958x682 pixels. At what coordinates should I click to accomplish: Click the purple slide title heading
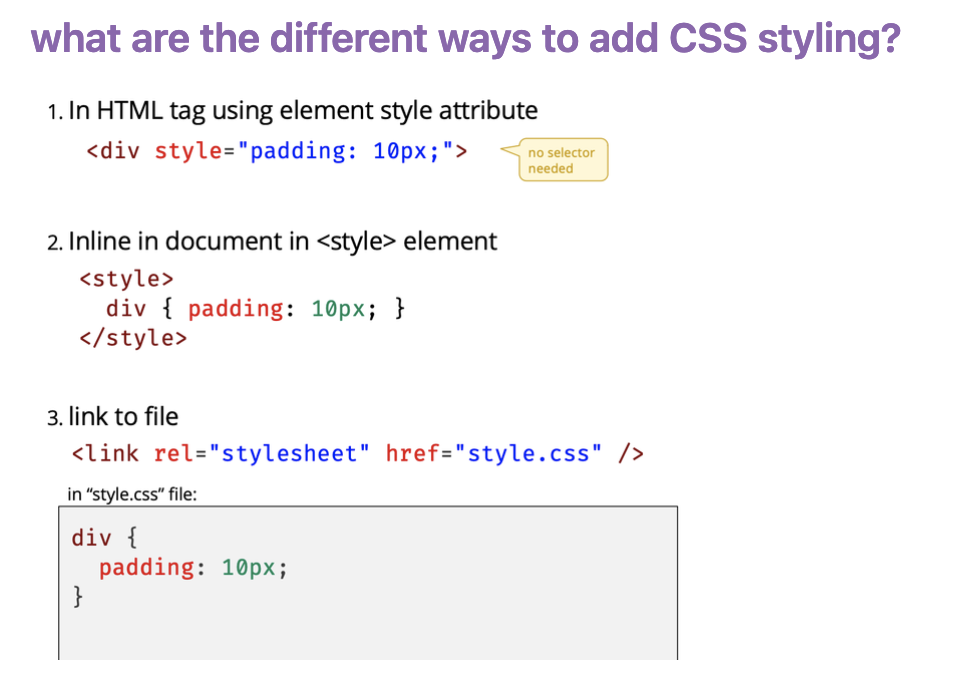[x=466, y=40]
